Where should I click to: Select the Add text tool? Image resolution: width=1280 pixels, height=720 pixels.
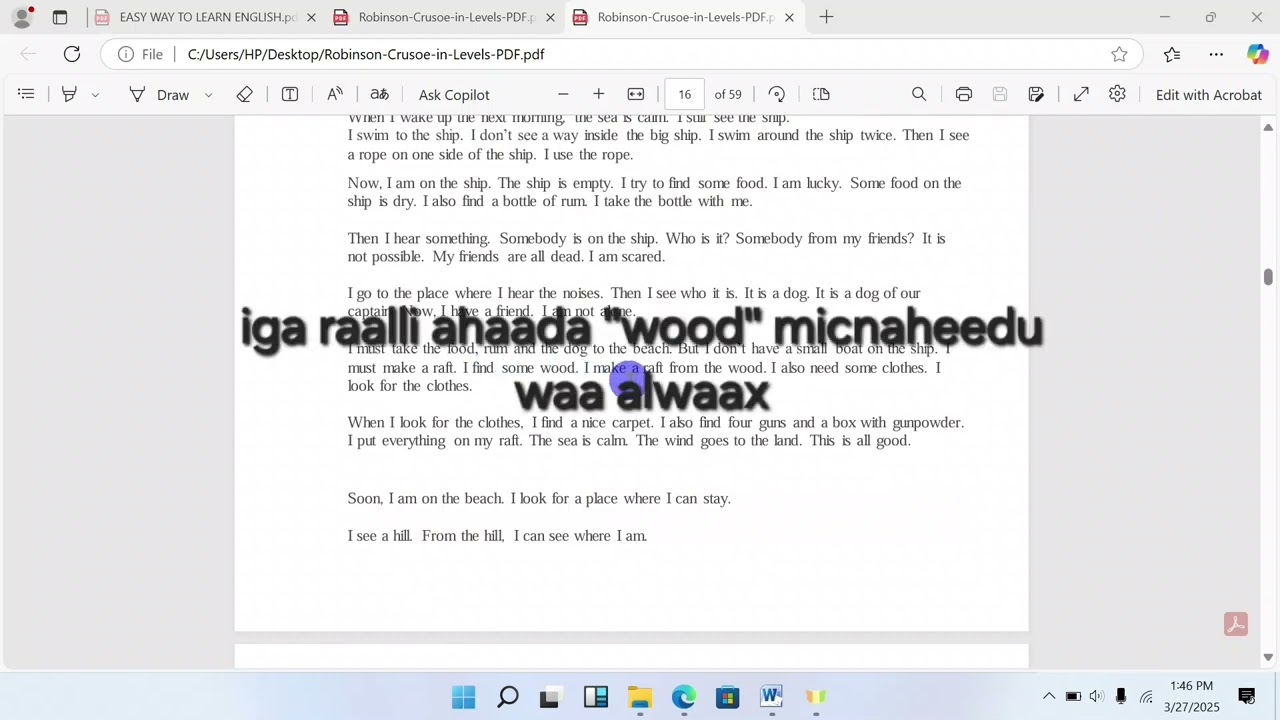(290, 94)
